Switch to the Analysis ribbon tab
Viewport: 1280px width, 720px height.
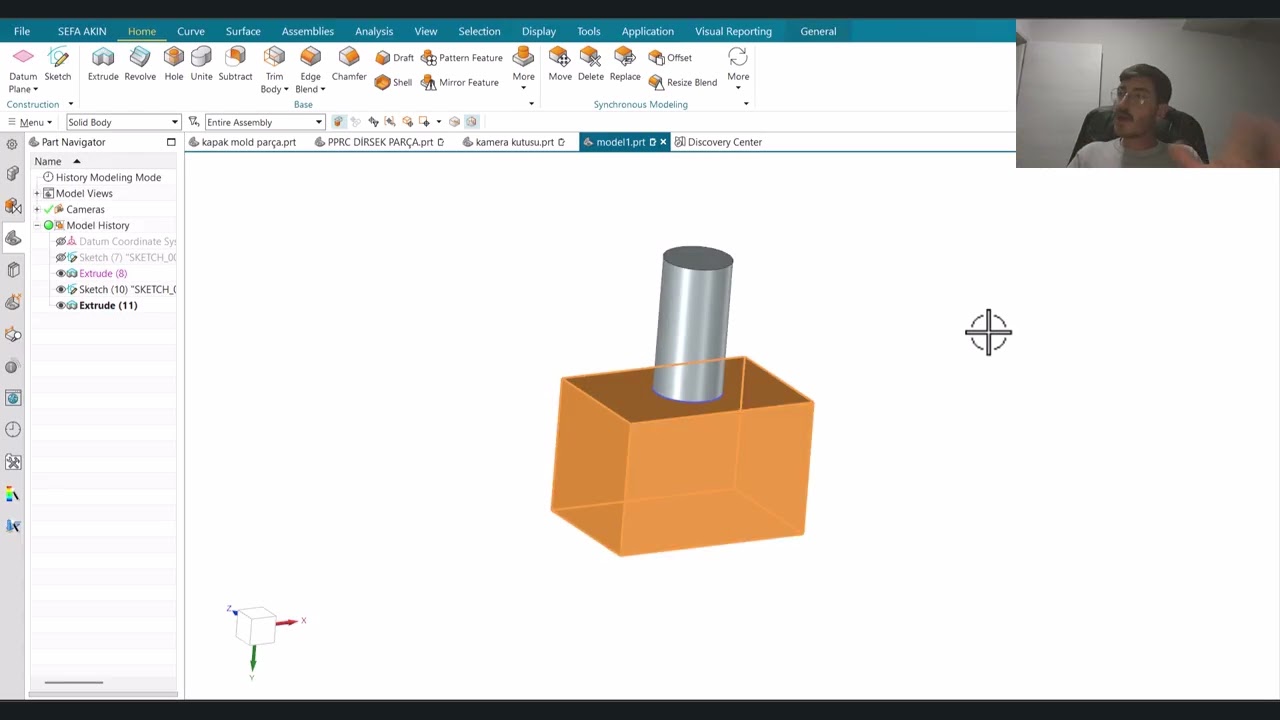click(x=374, y=31)
